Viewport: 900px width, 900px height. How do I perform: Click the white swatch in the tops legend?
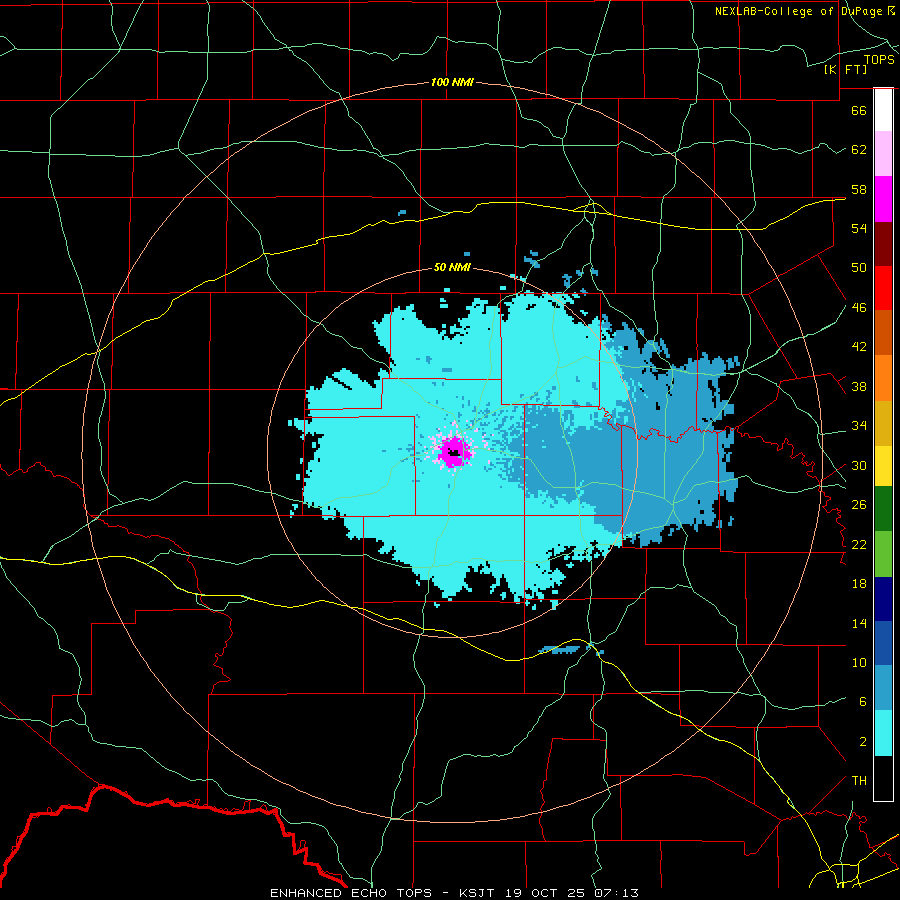tap(883, 110)
